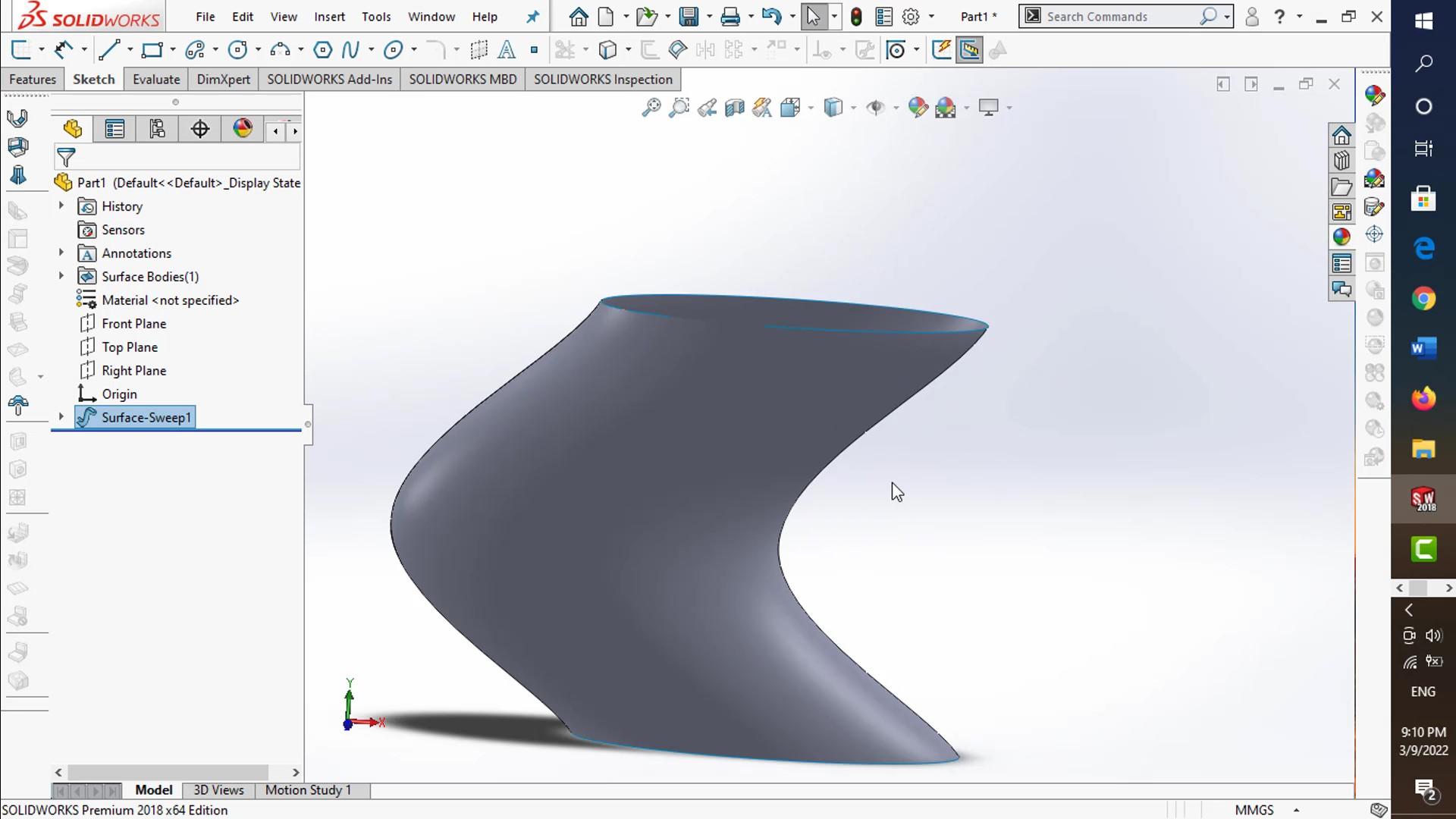The image size is (1456, 819).
Task: Click the Rebuild traffic light icon
Action: coord(856,17)
